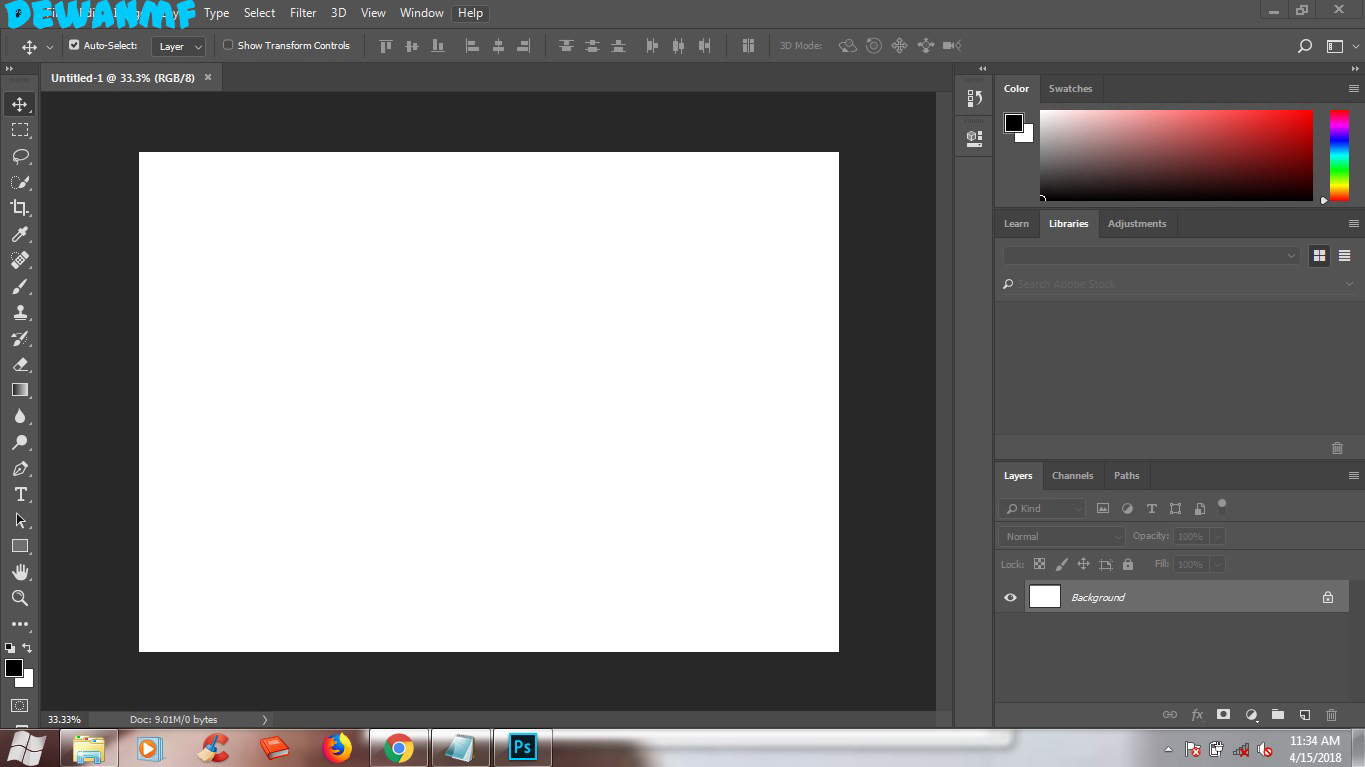Hide the Background layer visibility eye

click(1010, 597)
